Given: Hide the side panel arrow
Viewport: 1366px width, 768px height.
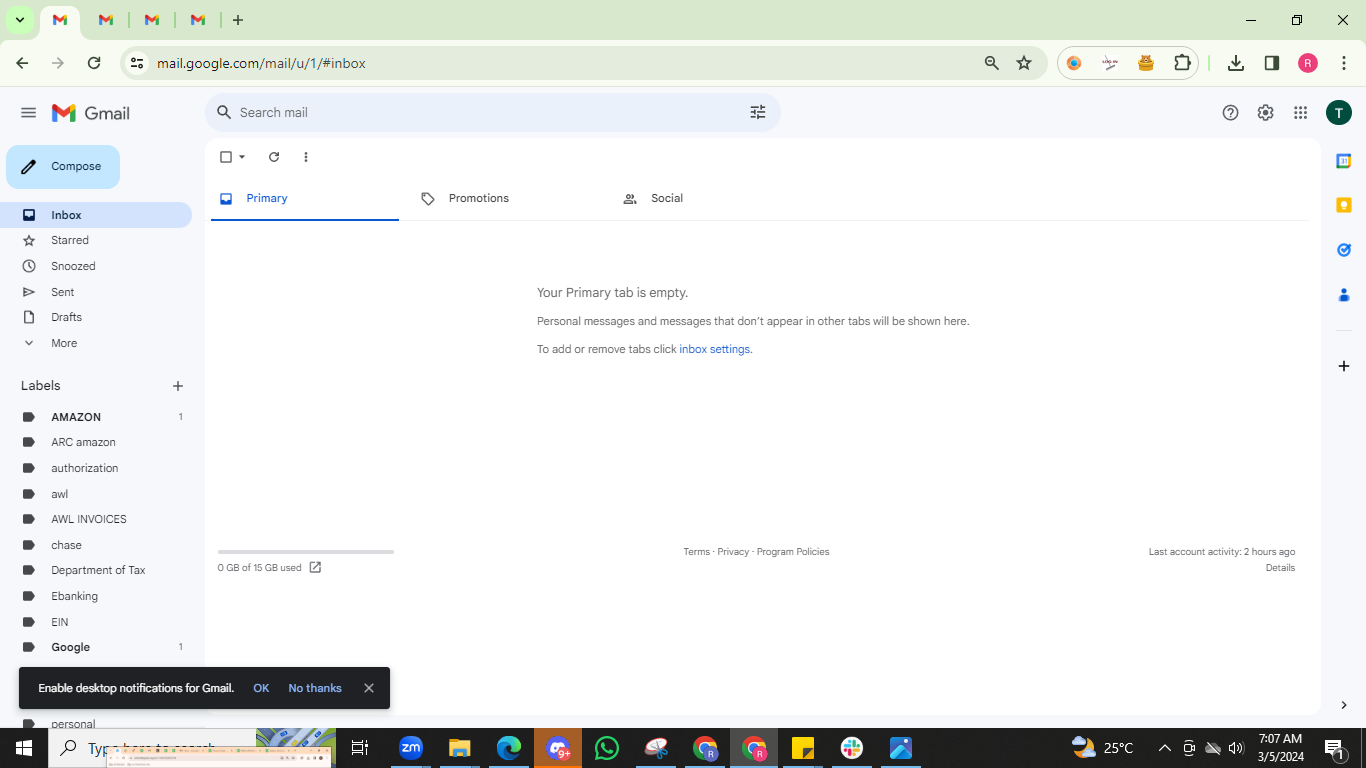Looking at the screenshot, I should 1344,705.
